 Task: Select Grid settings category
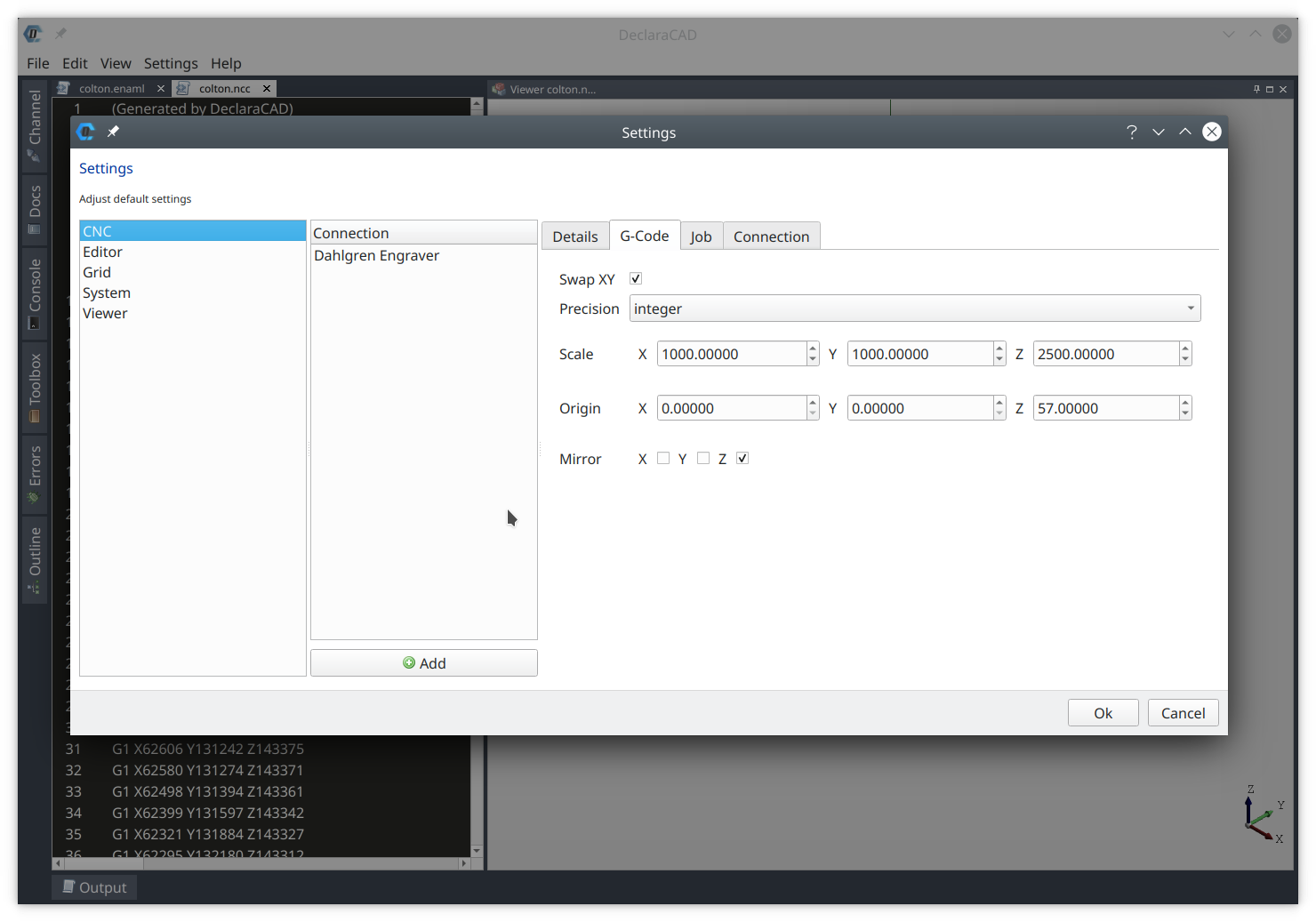[193, 272]
